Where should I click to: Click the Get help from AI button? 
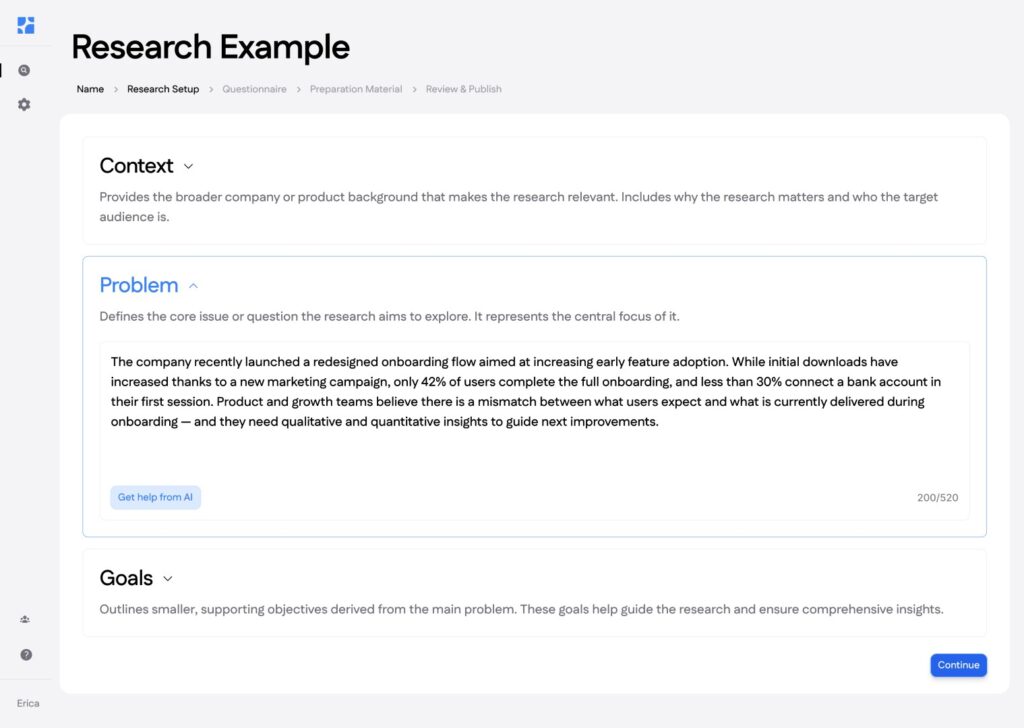coord(155,497)
